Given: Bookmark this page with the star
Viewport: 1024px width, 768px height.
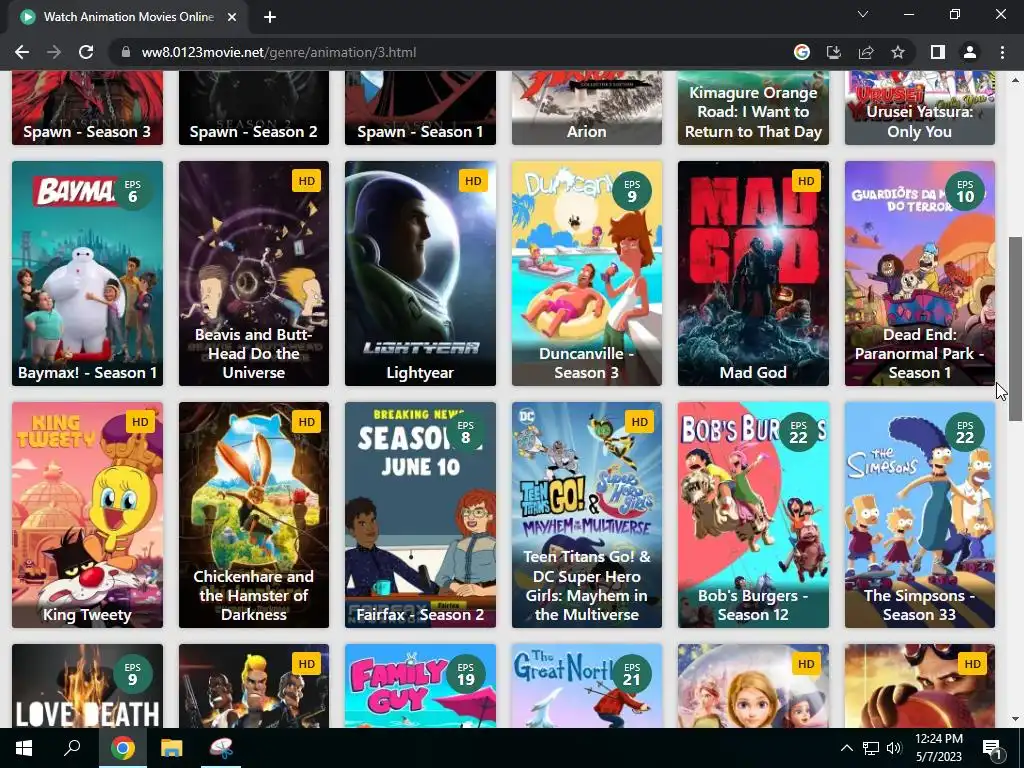Looking at the screenshot, I should (x=898, y=52).
